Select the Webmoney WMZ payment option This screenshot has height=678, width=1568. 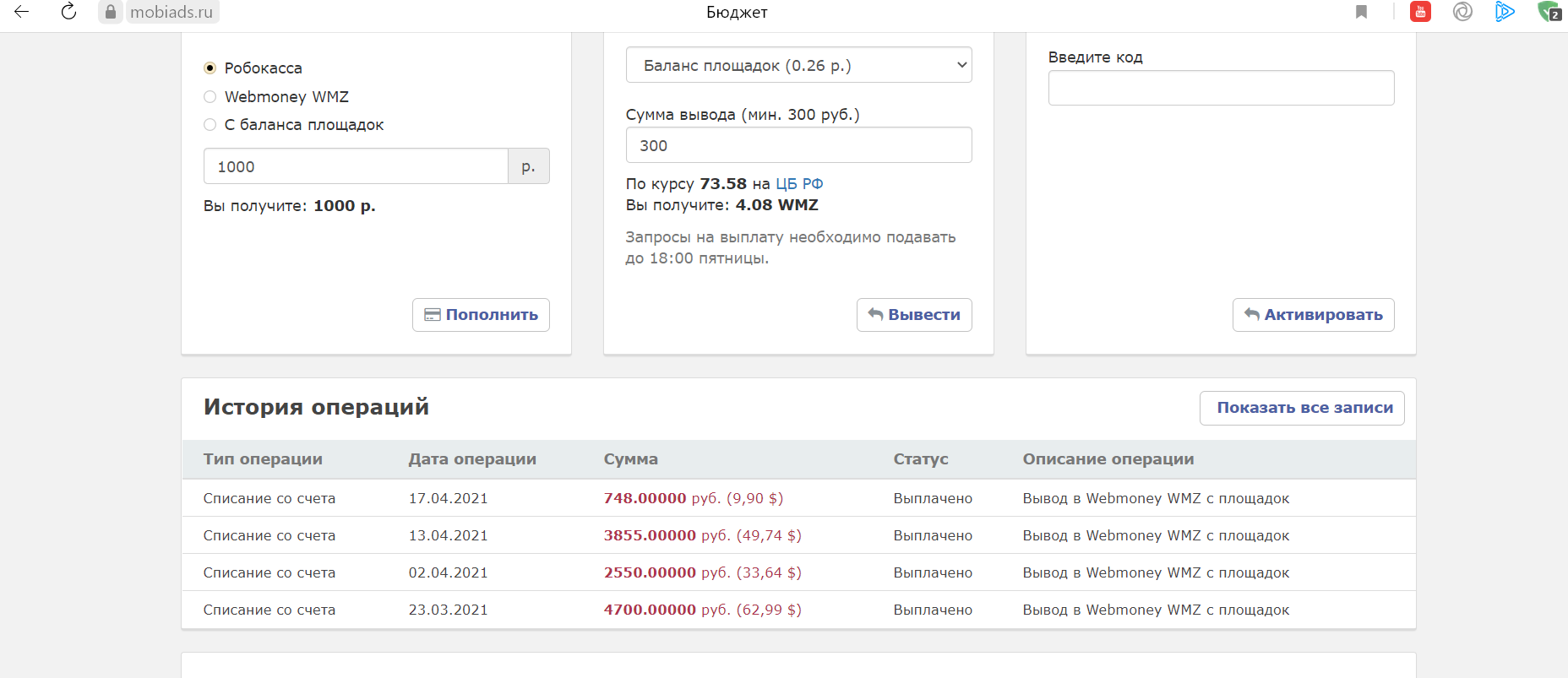[210, 96]
